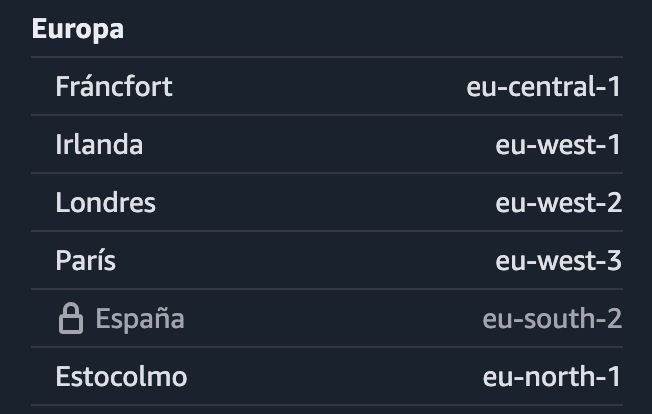
Task: Click the eu-west-2 region code
Action: pyautogui.click(x=558, y=202)
